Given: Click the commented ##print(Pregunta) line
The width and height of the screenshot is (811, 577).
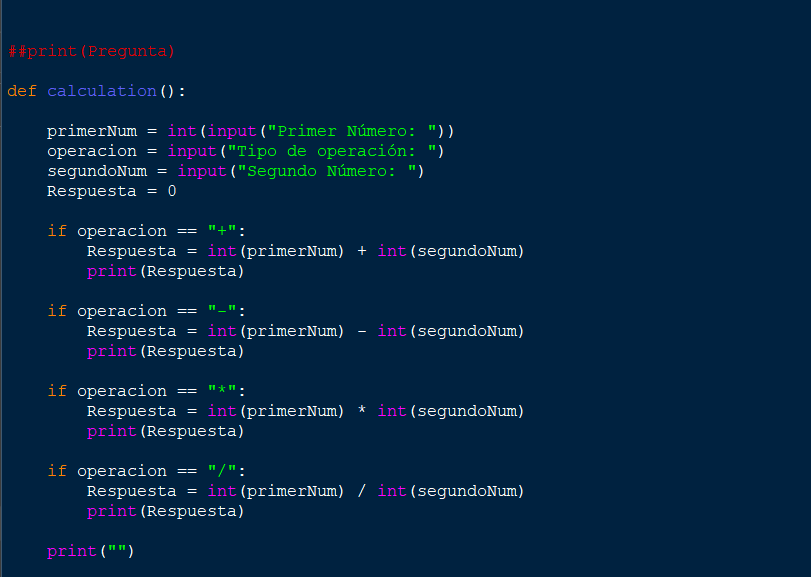Looking at the screenshot, I should (91, 51).
